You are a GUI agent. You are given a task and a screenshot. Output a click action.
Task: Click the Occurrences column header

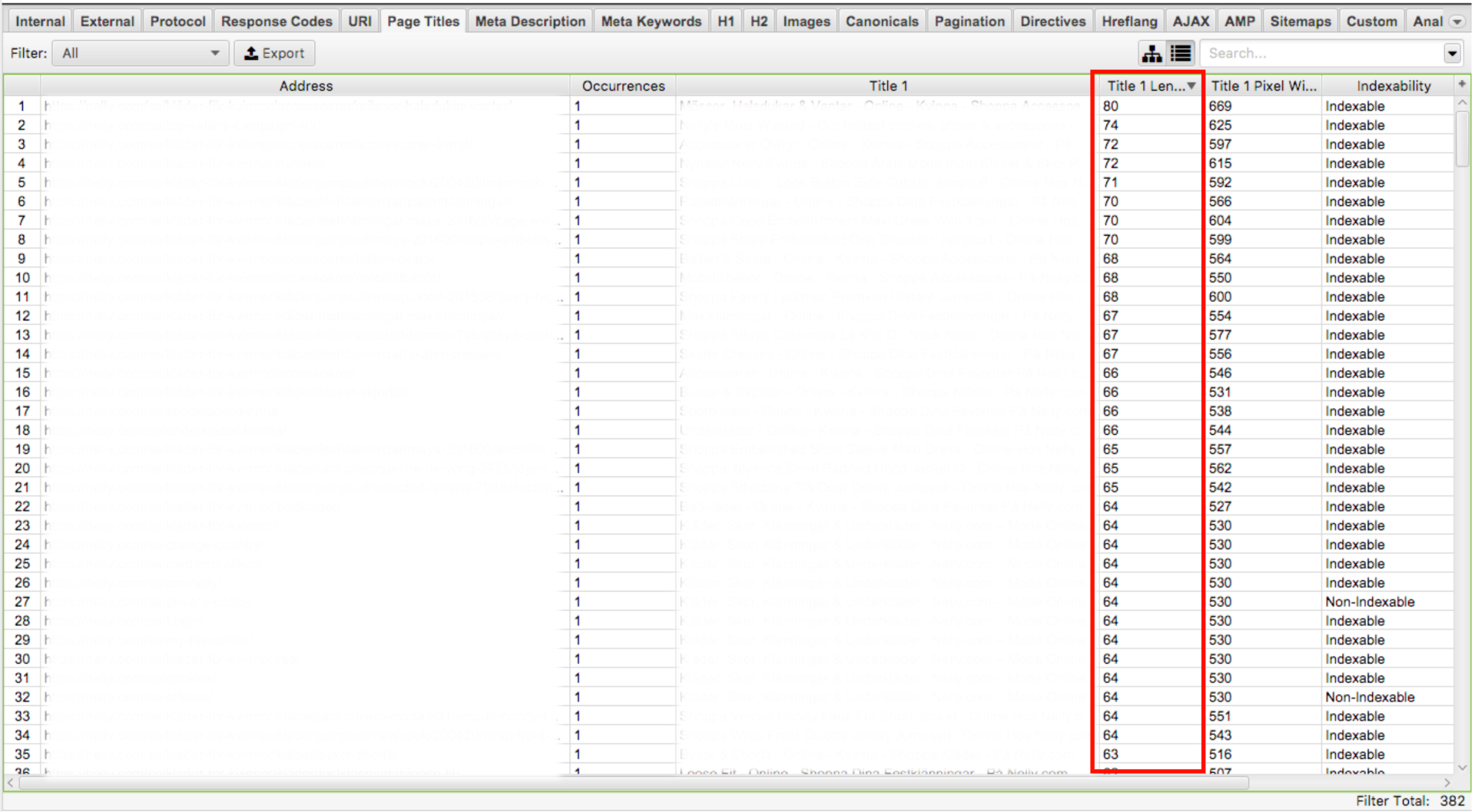pyautogui.click(x=623, y=86)
